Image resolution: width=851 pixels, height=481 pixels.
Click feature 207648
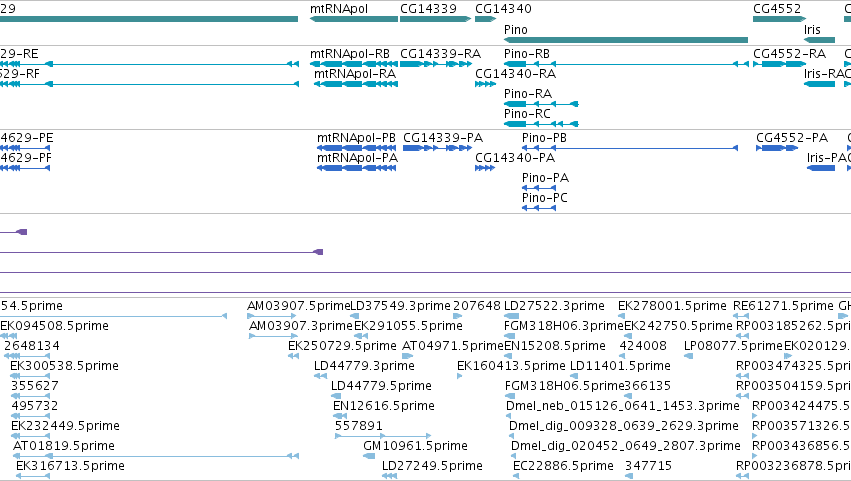point(458,316)
